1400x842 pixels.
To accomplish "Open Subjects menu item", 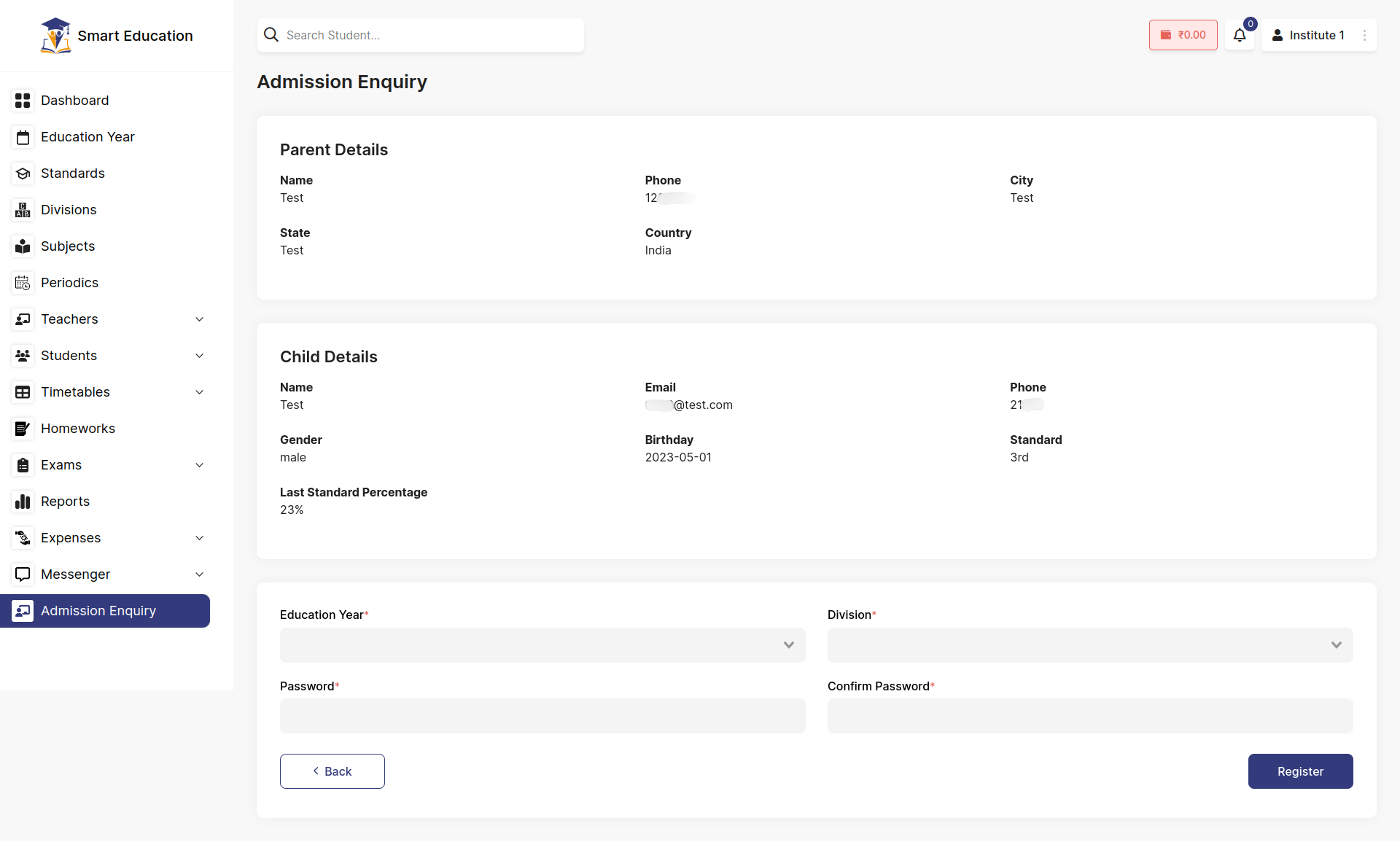I will 105,246.
